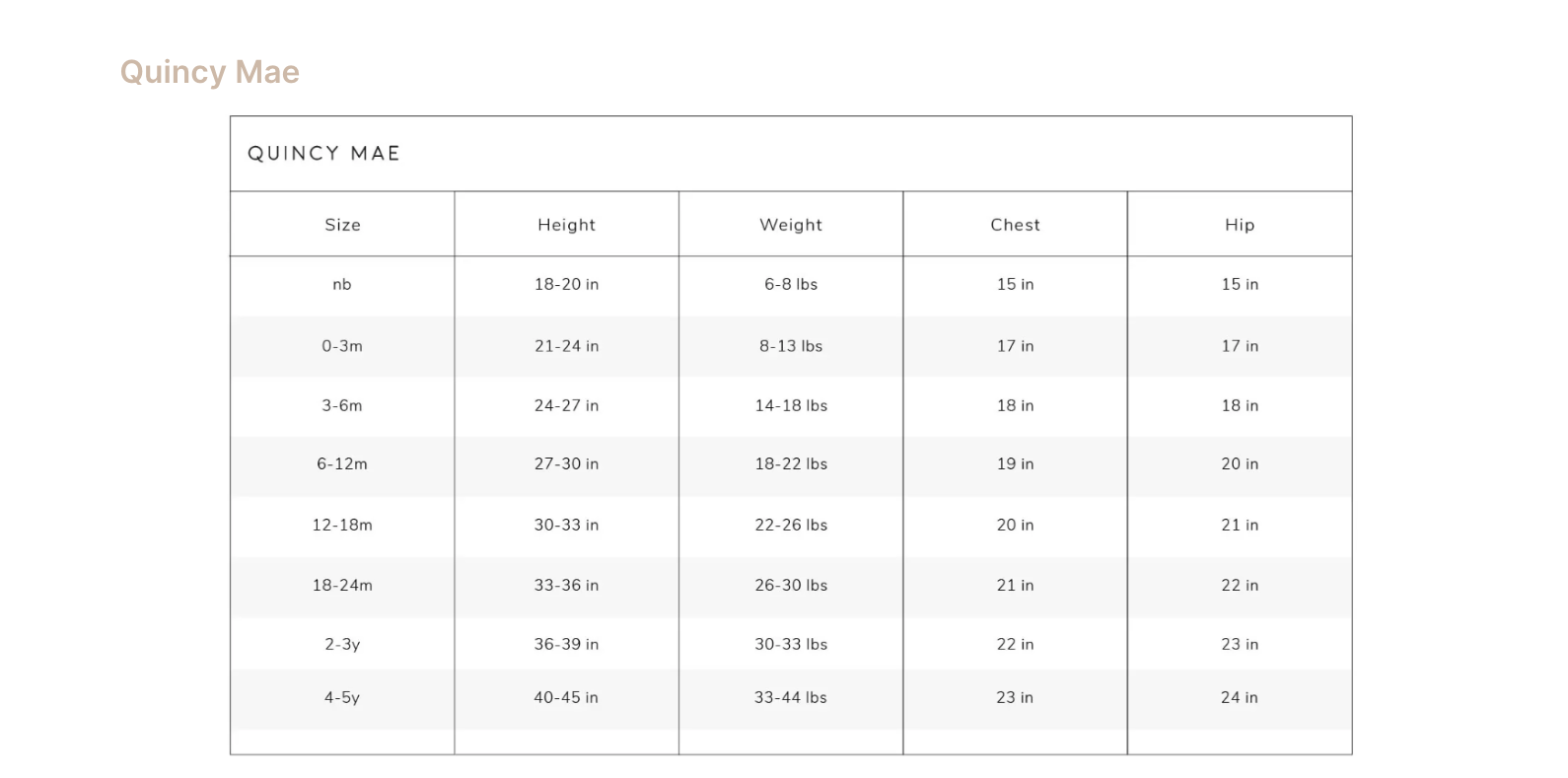Viewport: 1568px width, 778px height.
Task: Click the Chest column header
Action: coord(1015,225)
